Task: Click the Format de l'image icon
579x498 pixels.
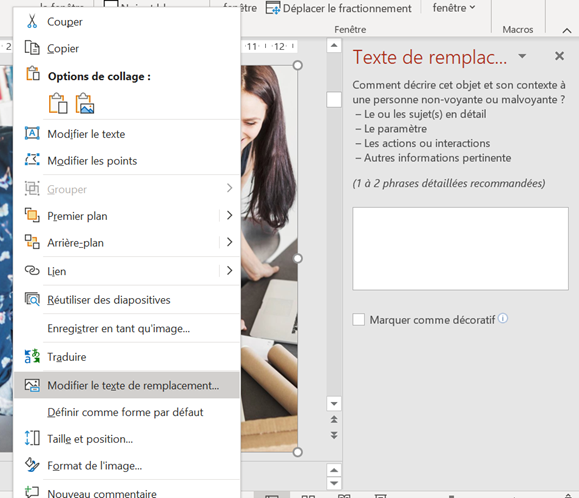Action: pyautogui.click(x=32, y=465)
